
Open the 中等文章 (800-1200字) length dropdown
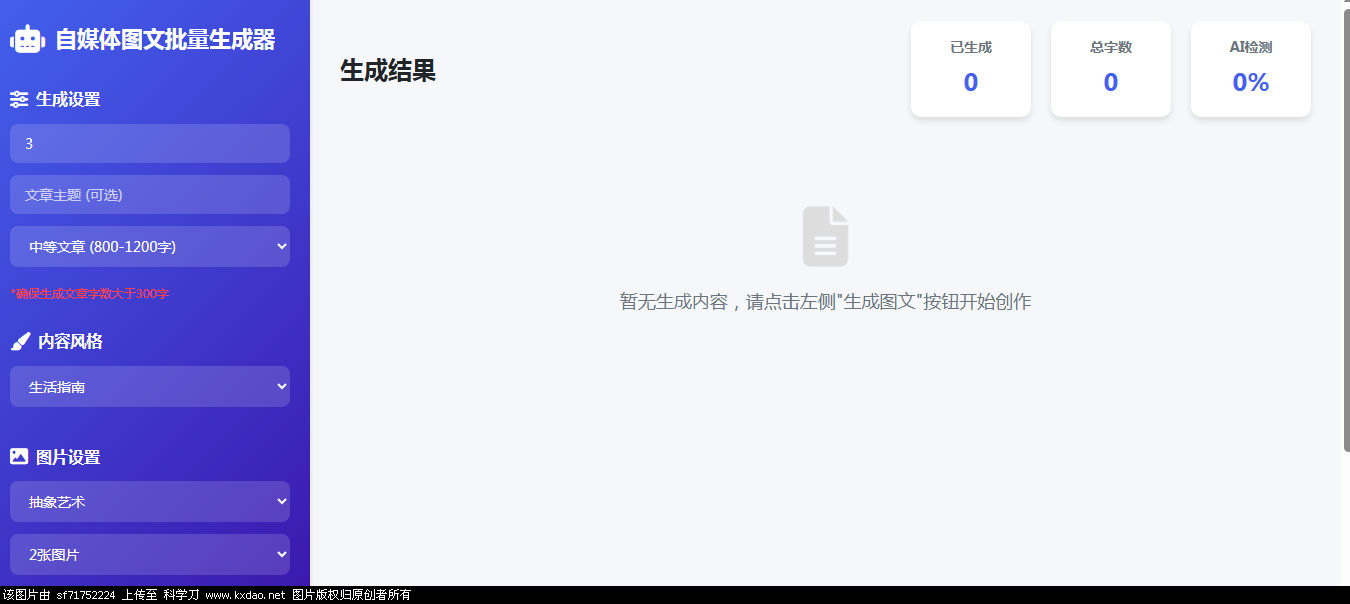[x=150, y=247]
